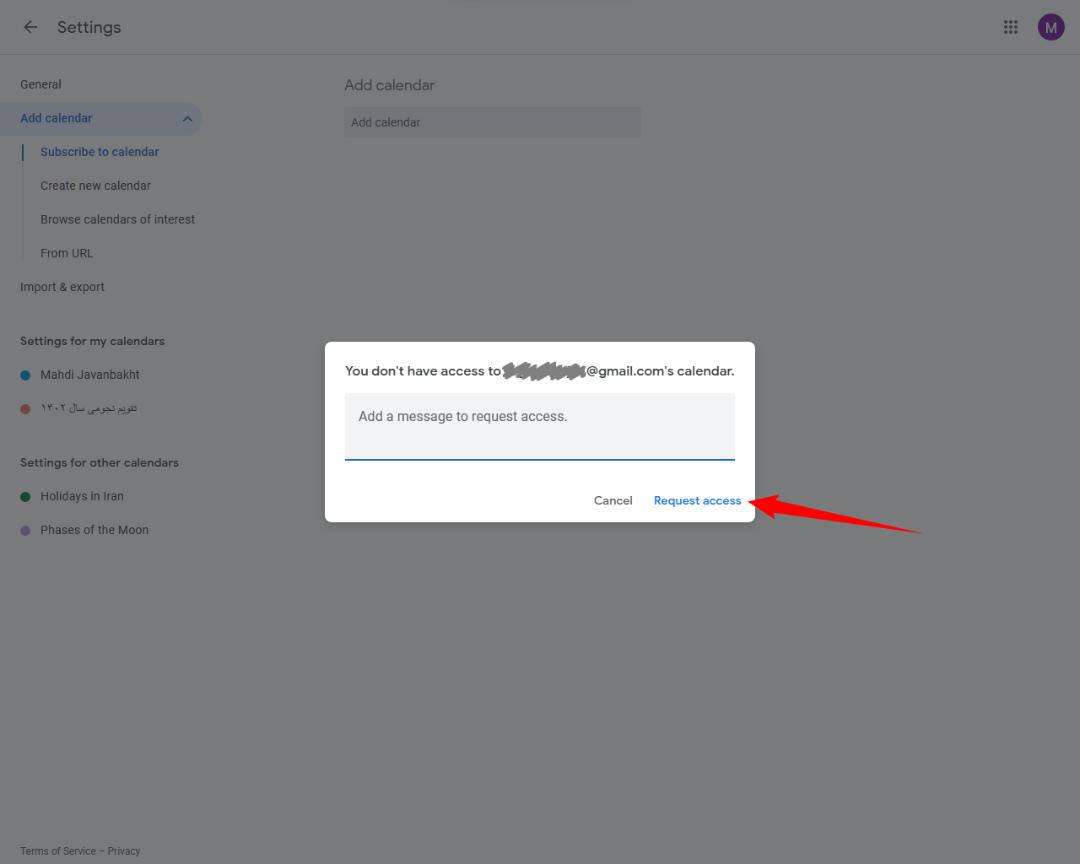Collapse the Add calendar section chevron

pos(187,119)
